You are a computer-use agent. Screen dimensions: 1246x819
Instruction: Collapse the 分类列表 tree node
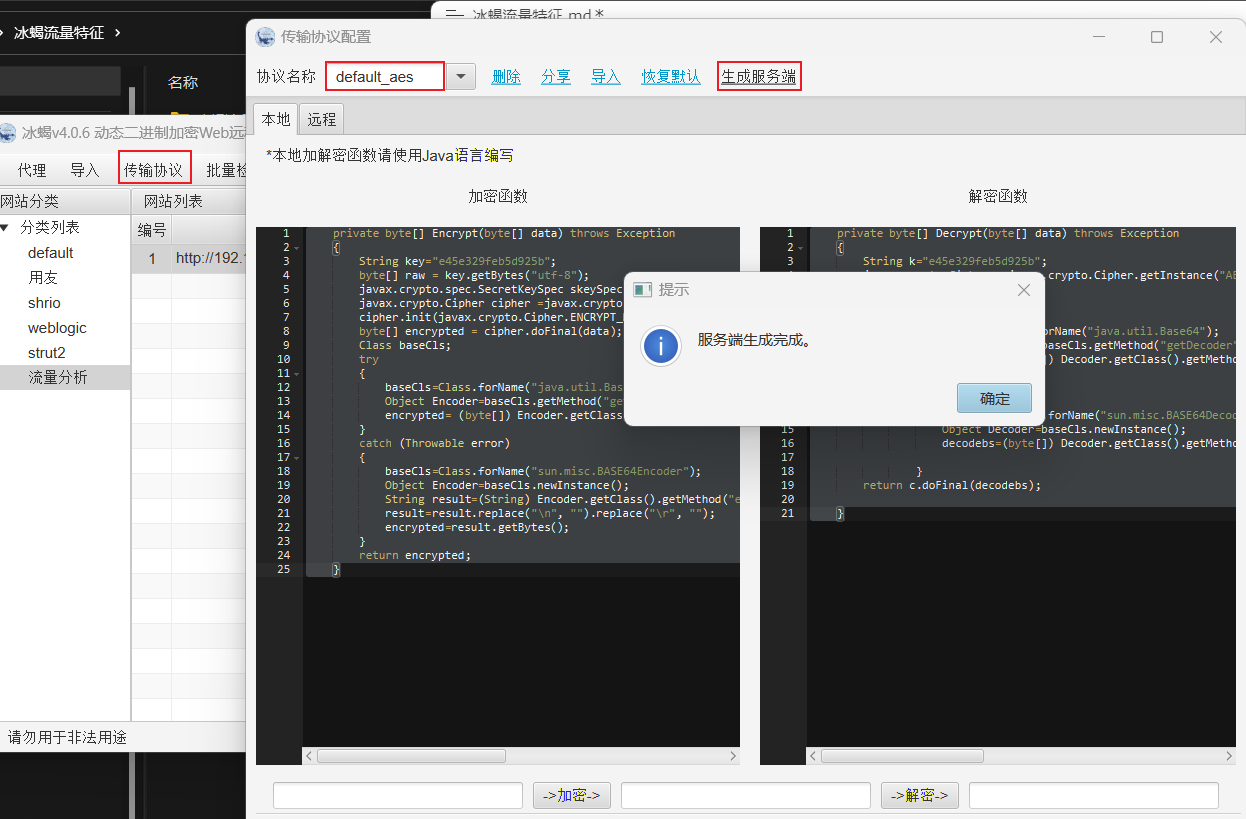5,228
